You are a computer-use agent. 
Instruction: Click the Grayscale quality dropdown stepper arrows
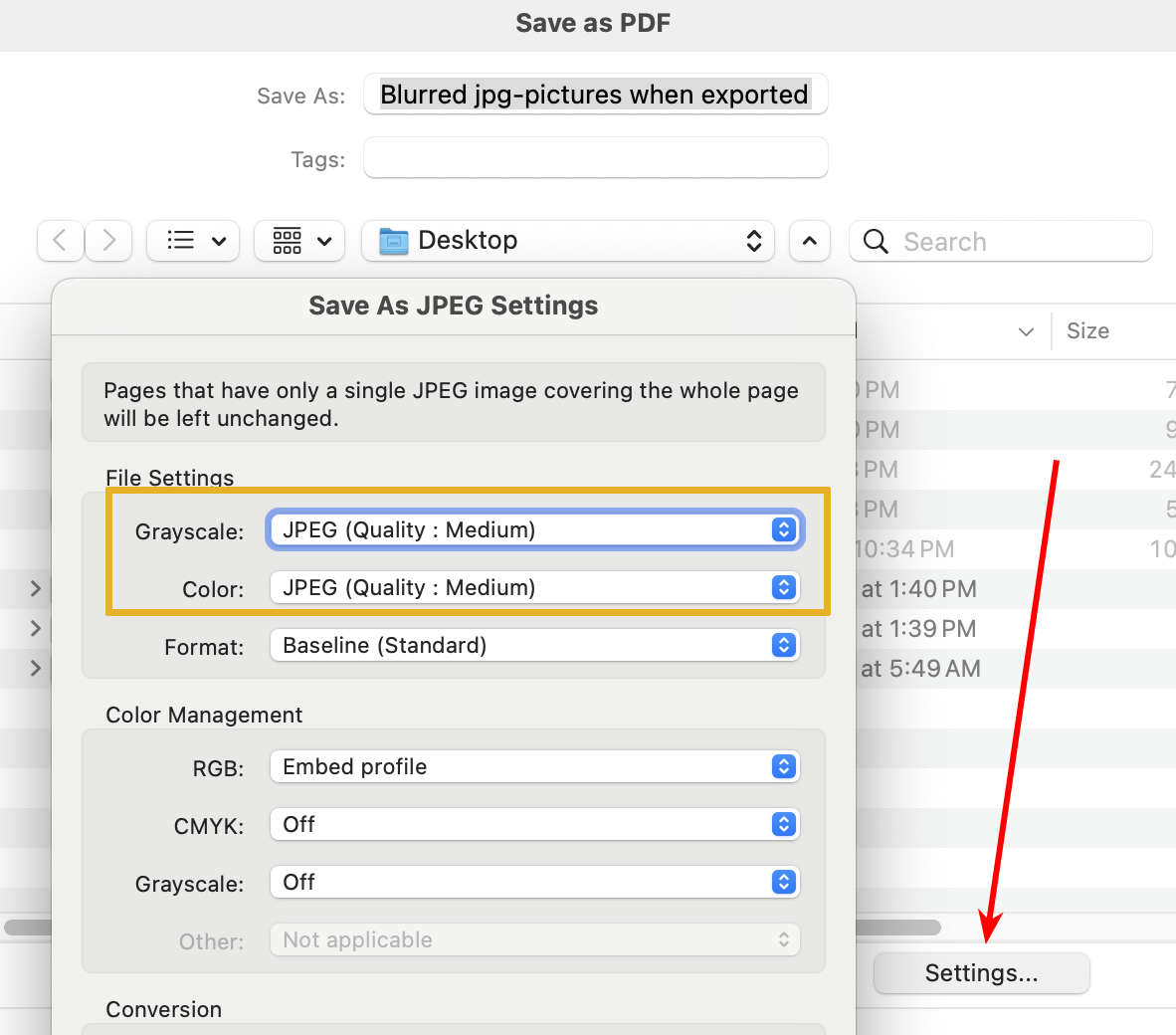pyautogui.click(x=784, y=529)
